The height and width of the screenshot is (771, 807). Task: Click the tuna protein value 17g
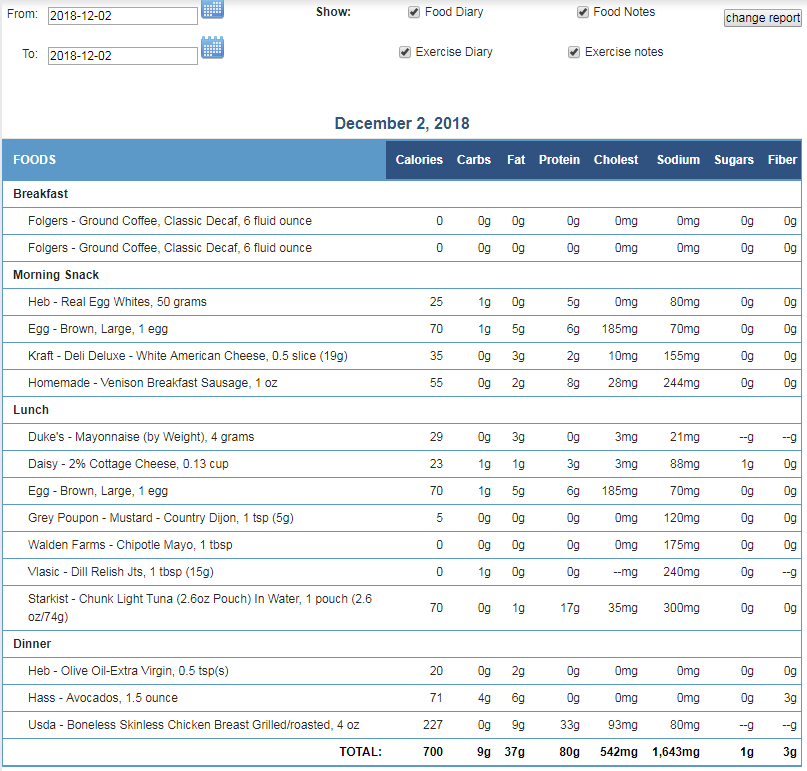570,608
